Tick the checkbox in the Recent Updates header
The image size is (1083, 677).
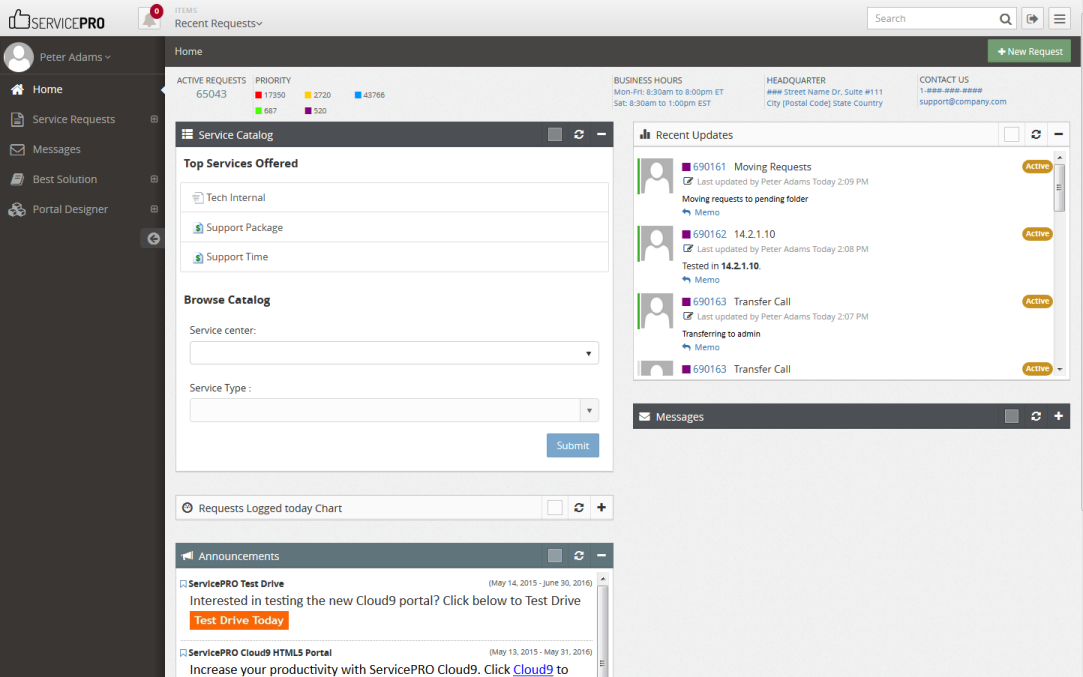[x=1011, y=134]
